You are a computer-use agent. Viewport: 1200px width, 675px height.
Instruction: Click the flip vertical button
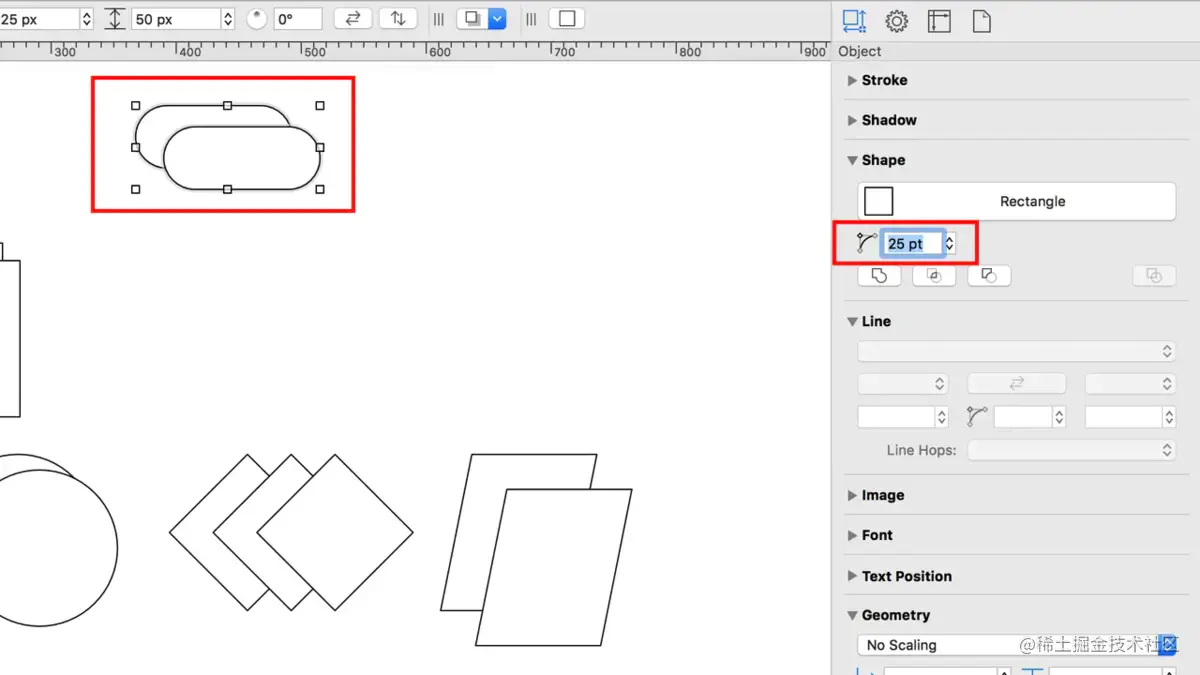click(x=398, y=19)
